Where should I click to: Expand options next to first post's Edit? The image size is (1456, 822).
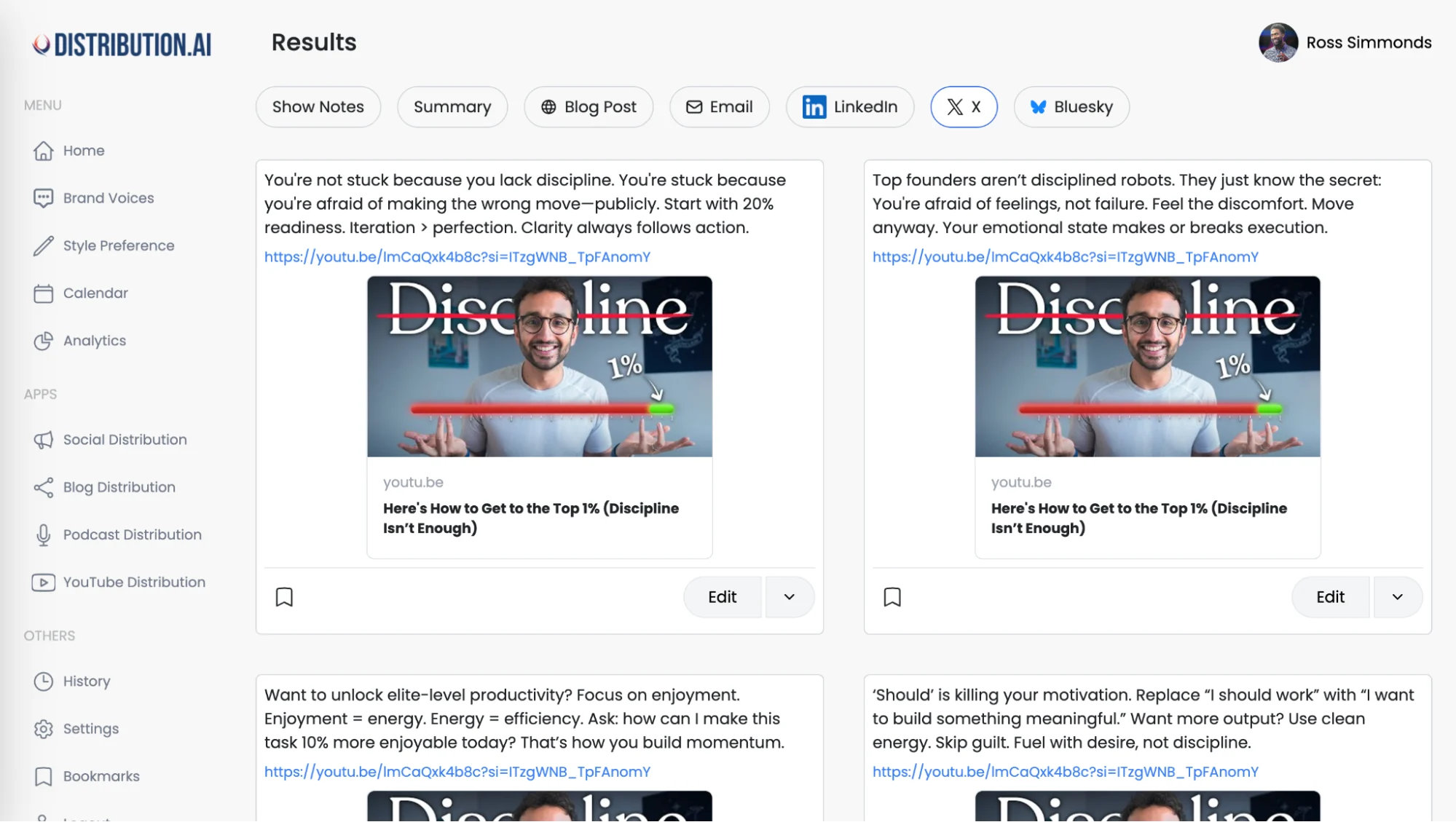point(789,597)
